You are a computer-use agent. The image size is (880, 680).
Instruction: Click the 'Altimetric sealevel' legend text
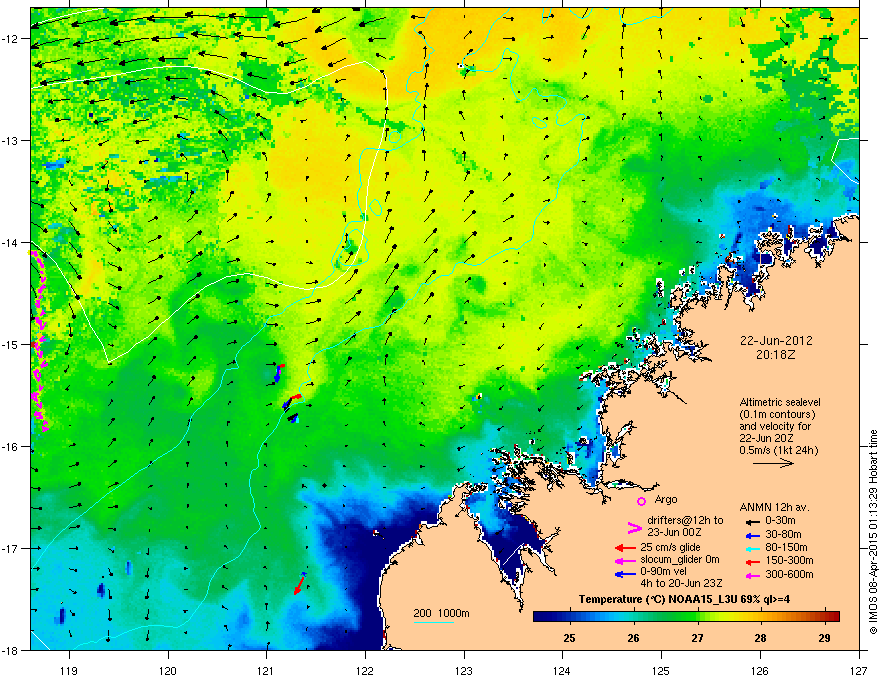tap(780, 402)
